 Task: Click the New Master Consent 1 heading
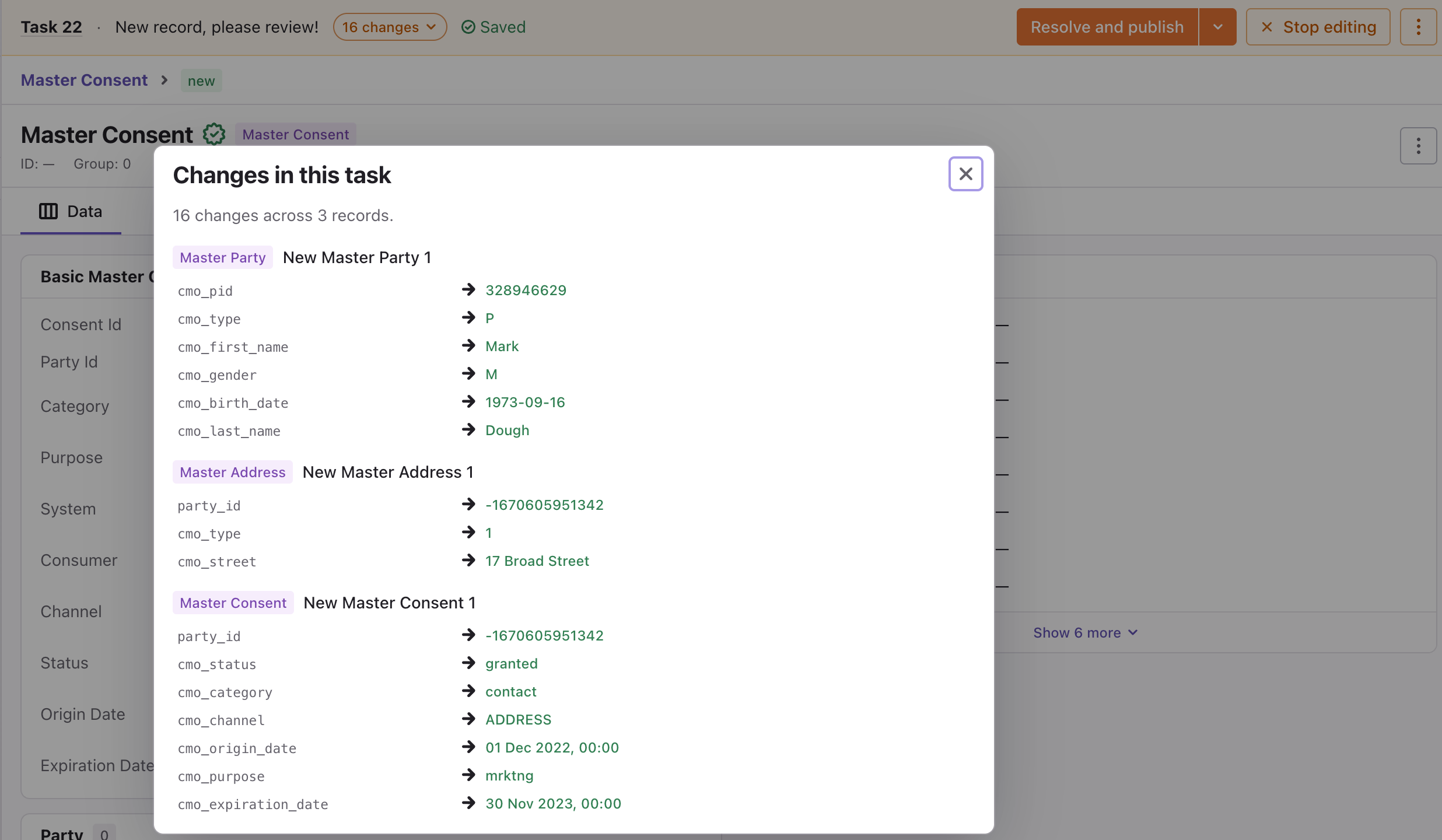390,603
